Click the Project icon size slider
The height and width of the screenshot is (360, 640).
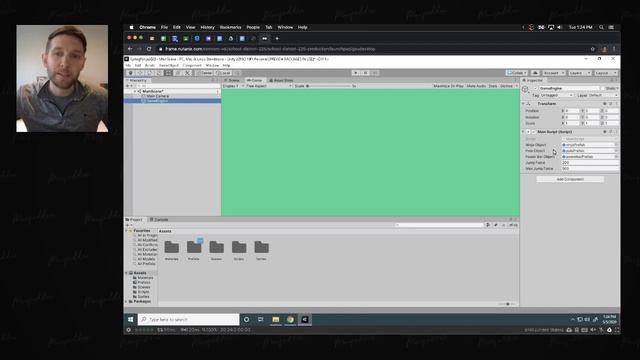coord(507,304)
